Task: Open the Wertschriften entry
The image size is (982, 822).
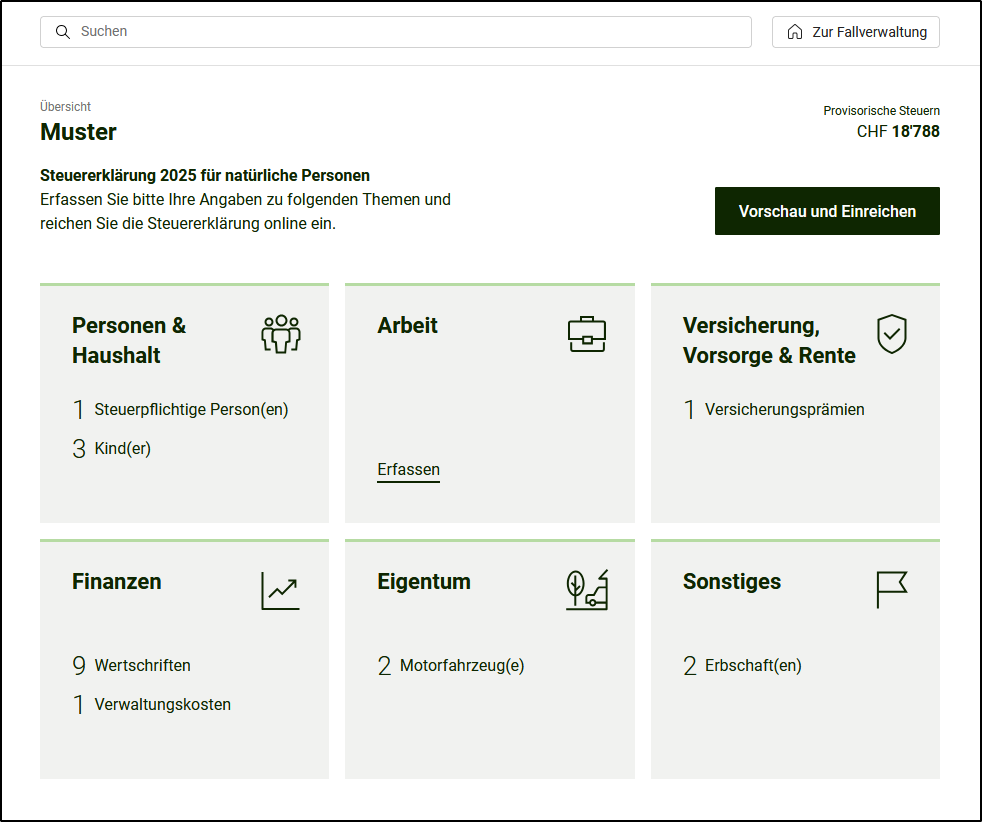Action: pos(142,666)
